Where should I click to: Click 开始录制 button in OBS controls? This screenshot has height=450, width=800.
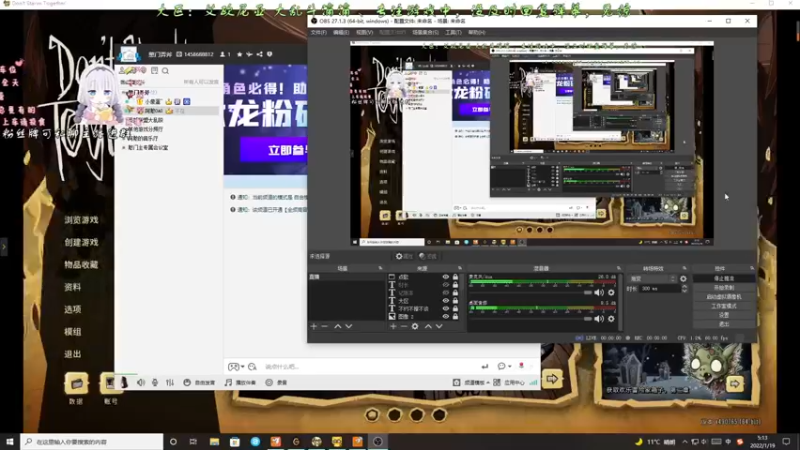(724, 288)
